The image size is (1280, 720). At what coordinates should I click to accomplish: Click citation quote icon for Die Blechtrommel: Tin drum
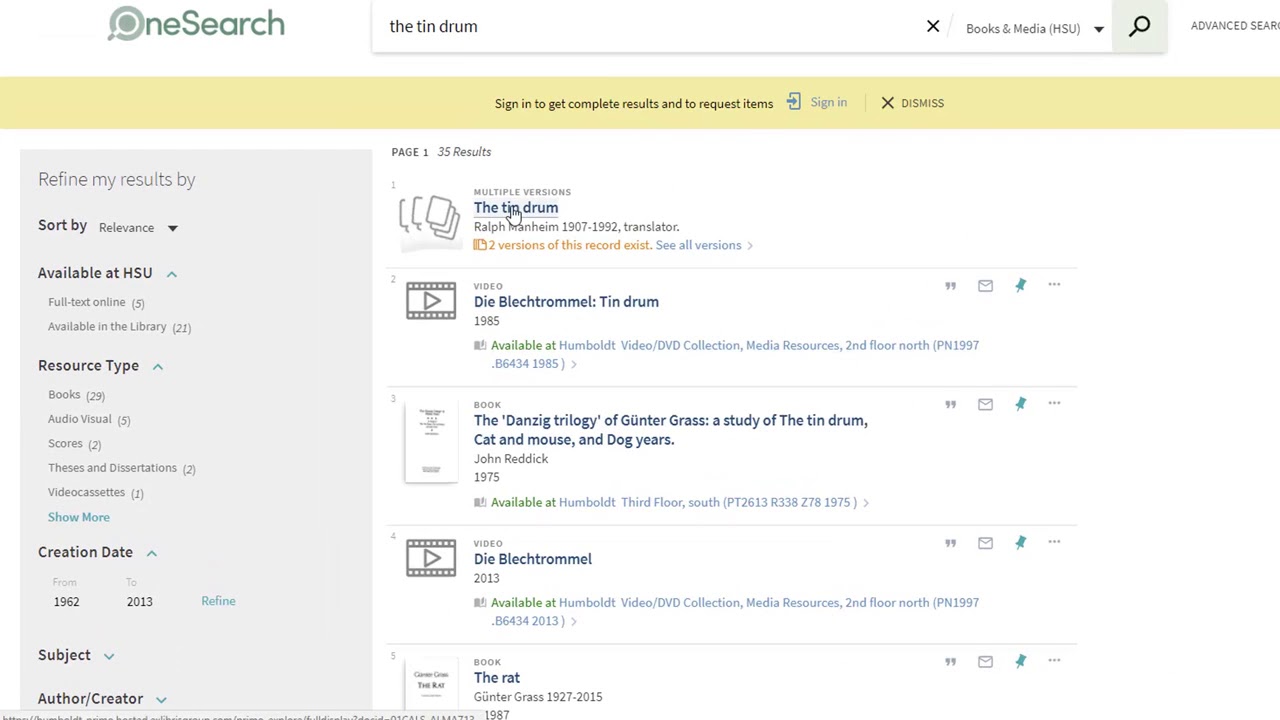point(951,286)
